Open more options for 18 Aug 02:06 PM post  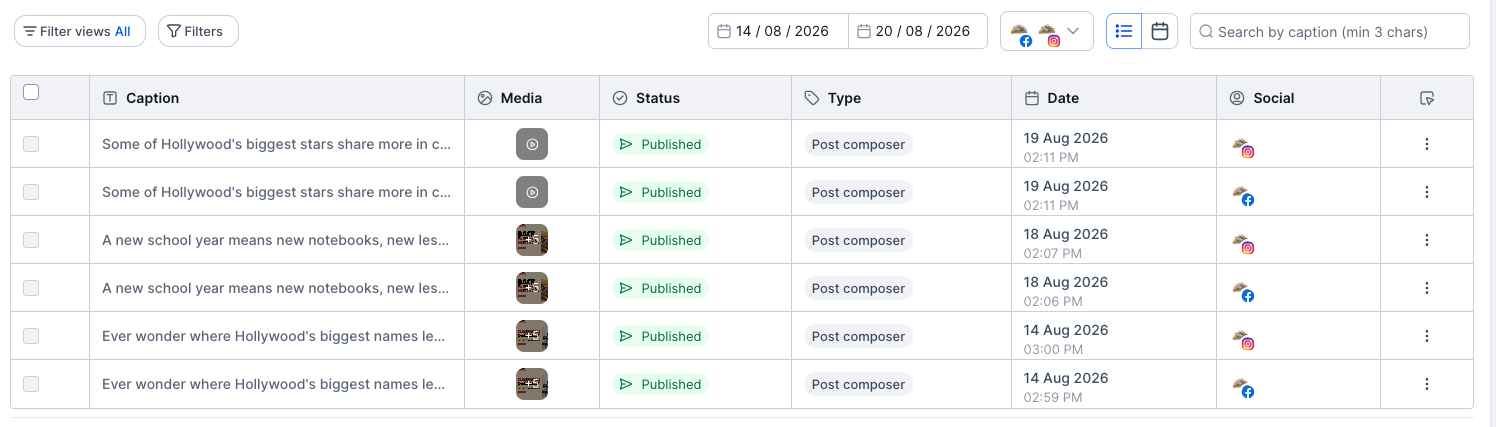1427,288
